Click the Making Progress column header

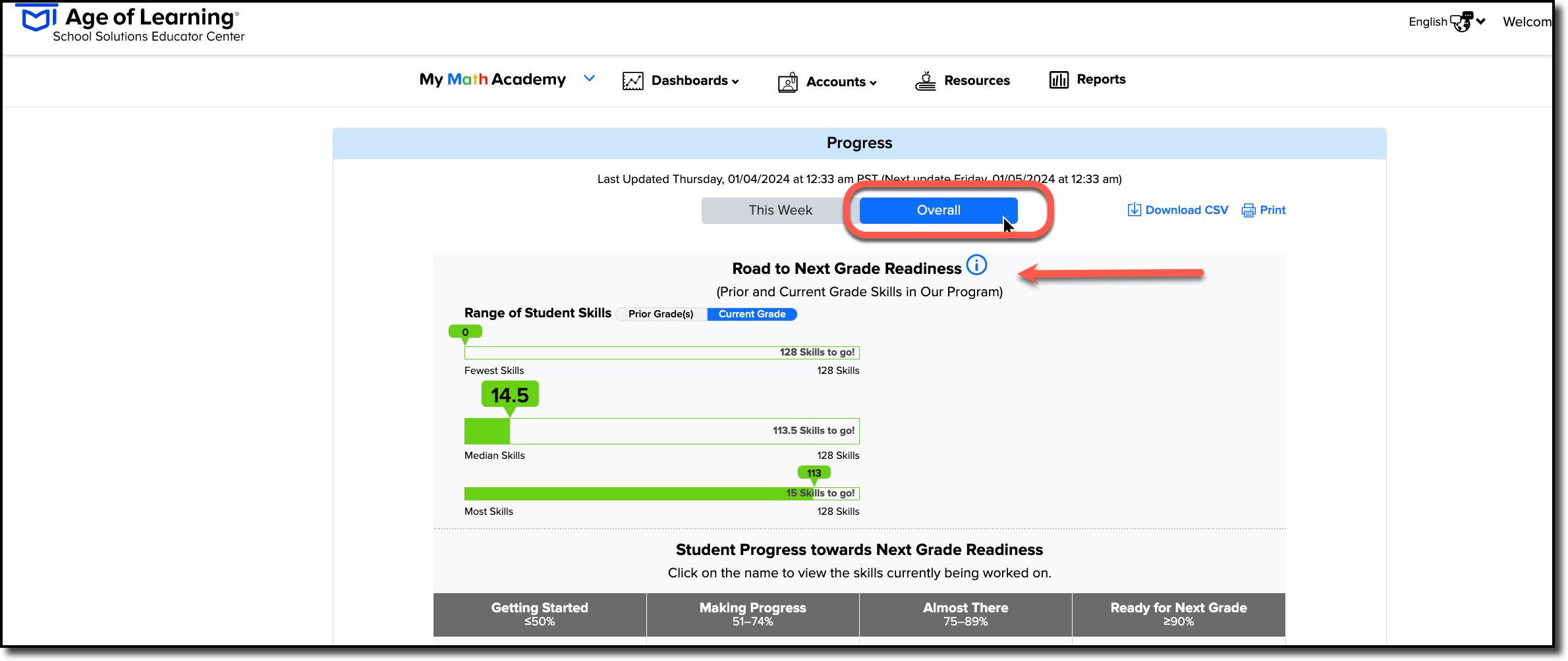(752, 614)
